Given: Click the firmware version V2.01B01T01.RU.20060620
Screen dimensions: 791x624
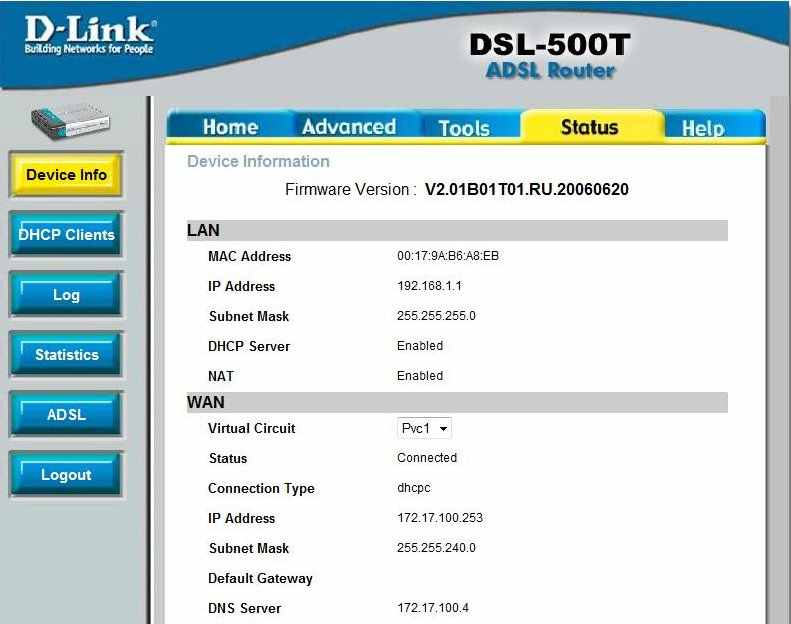Looking at the screenshot, I should tap(527, 189).
